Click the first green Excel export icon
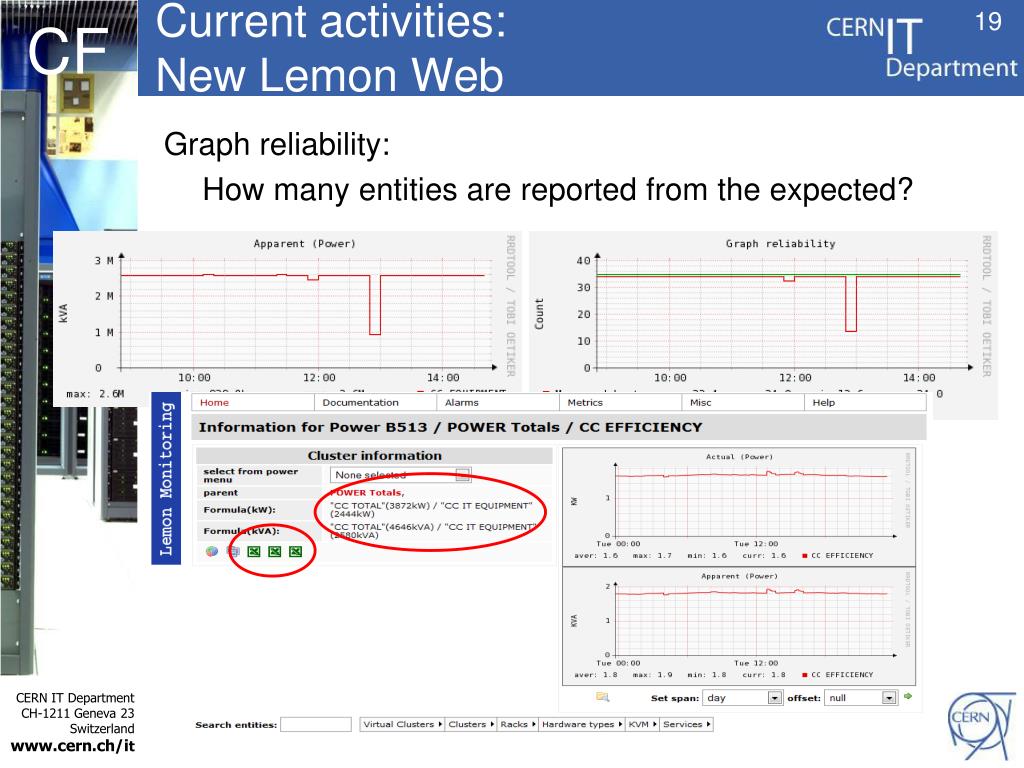1024x768 pixels. [254, 552]
